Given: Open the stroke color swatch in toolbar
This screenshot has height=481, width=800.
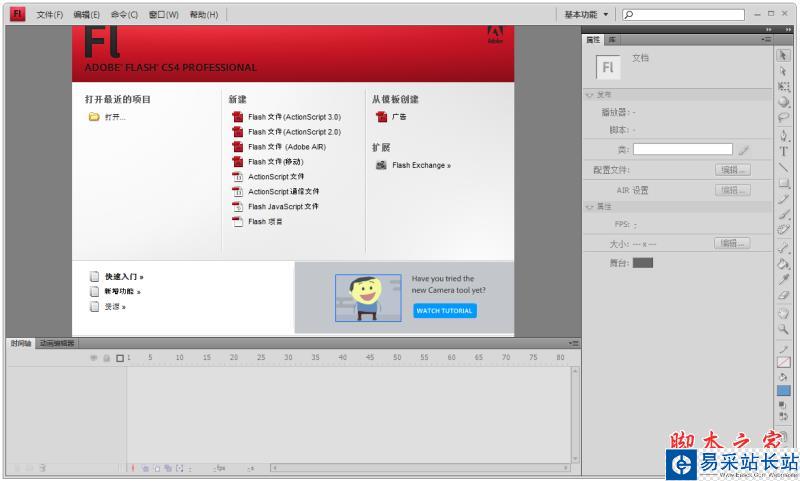Looking at the screenshot, I should pyautogui.click(x=783, y=362).
